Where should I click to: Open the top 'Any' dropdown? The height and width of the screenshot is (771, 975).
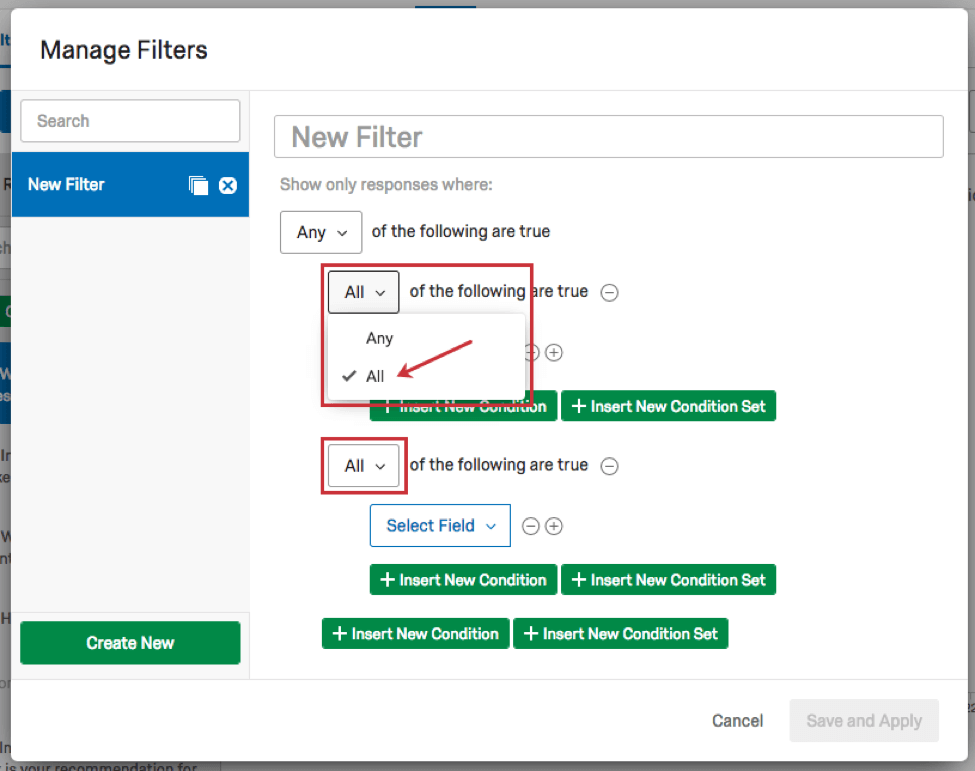pos(320,232)
